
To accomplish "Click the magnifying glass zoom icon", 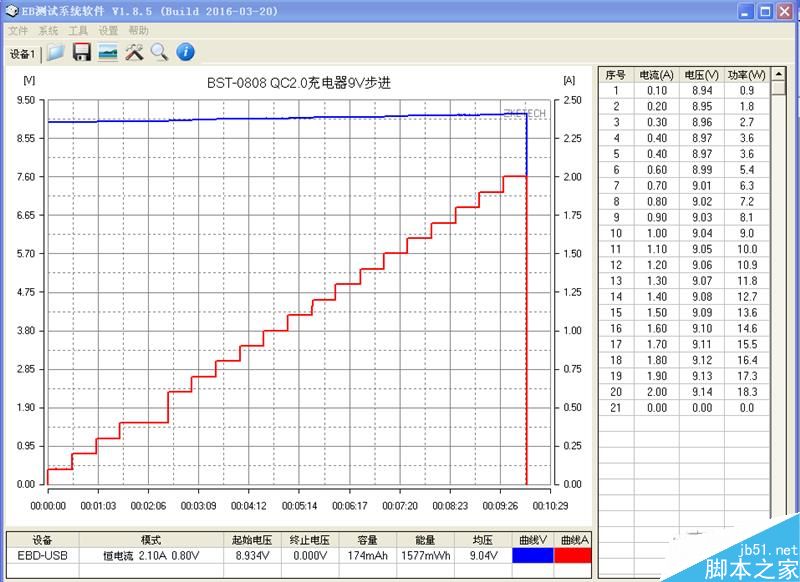I will pos(159,52).
